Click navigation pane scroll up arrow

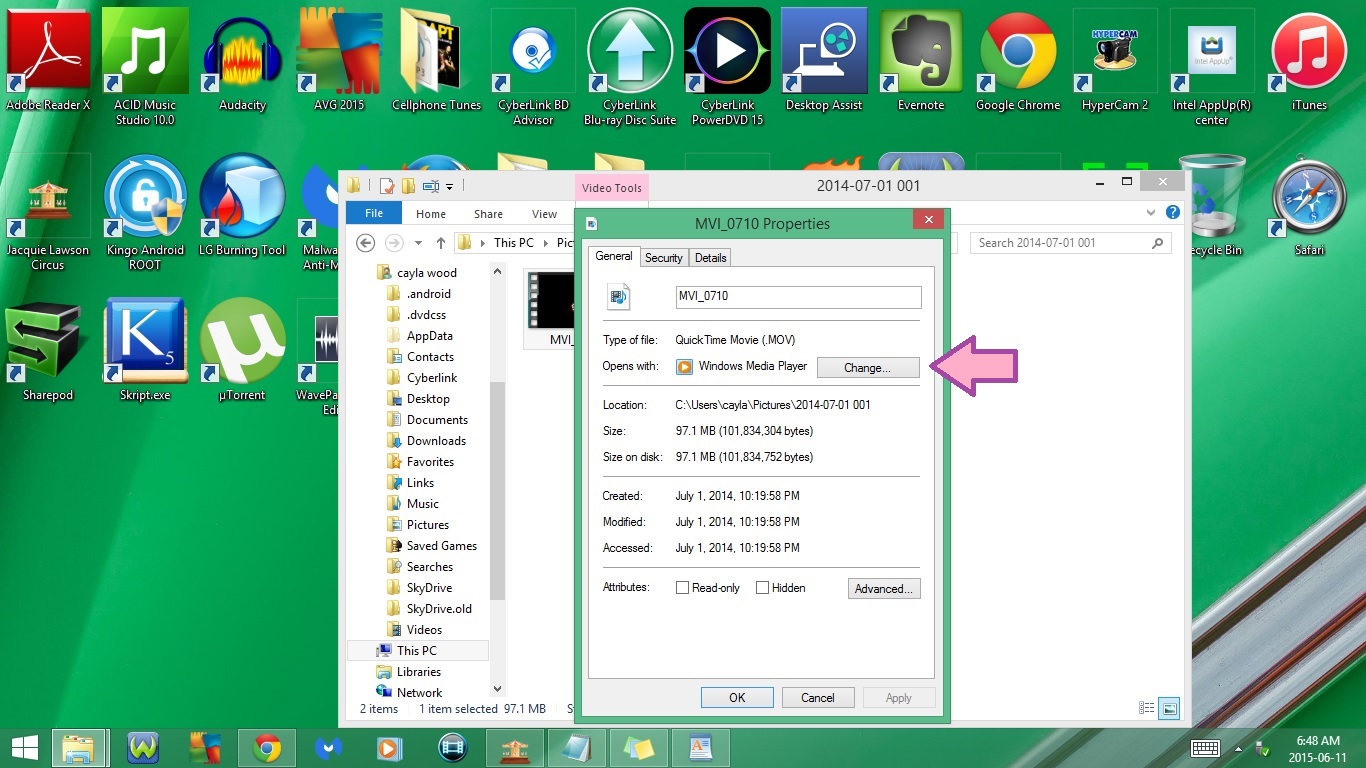(x=497, y=271)
